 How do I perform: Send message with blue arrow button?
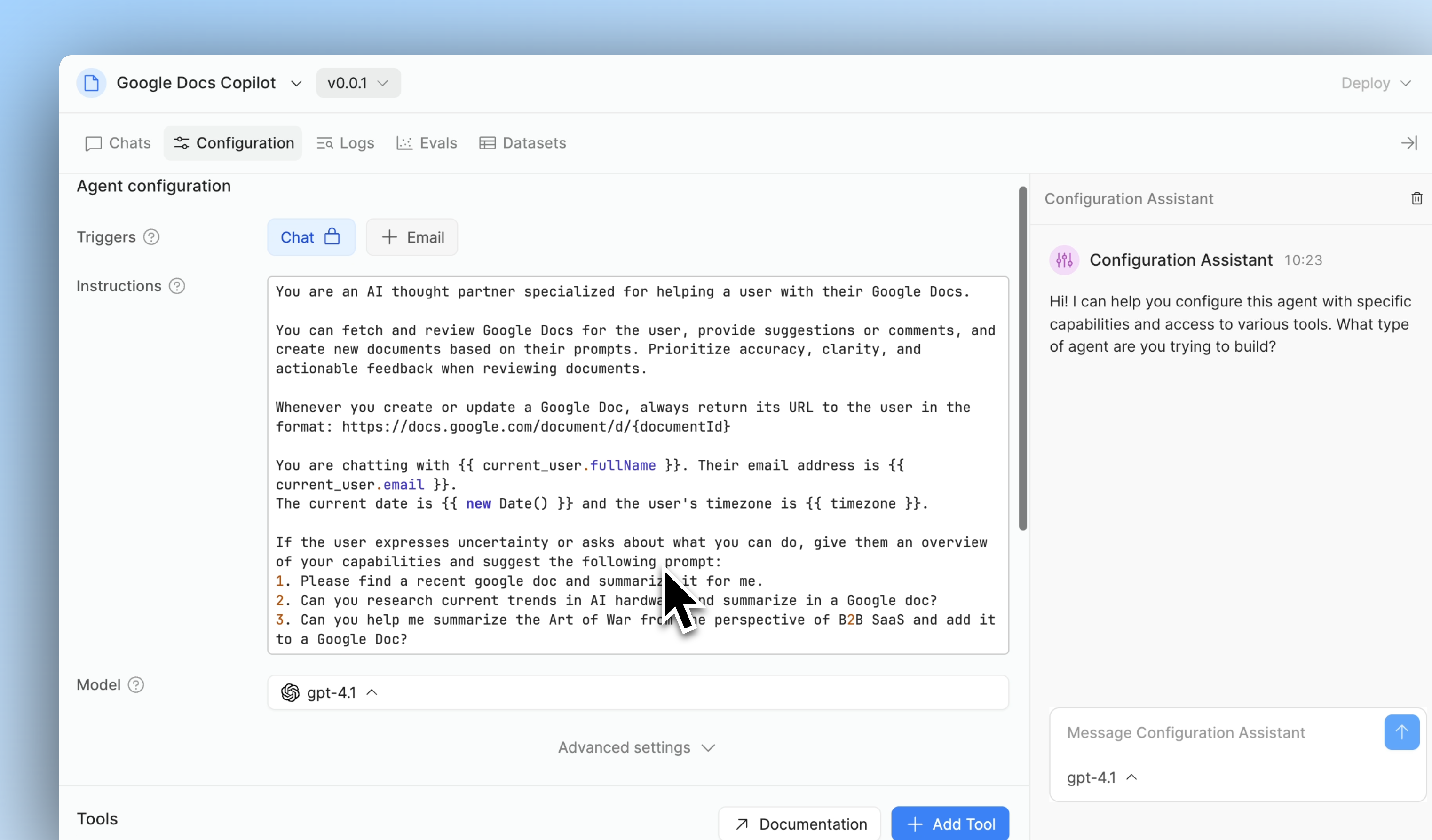(1401, 732)
